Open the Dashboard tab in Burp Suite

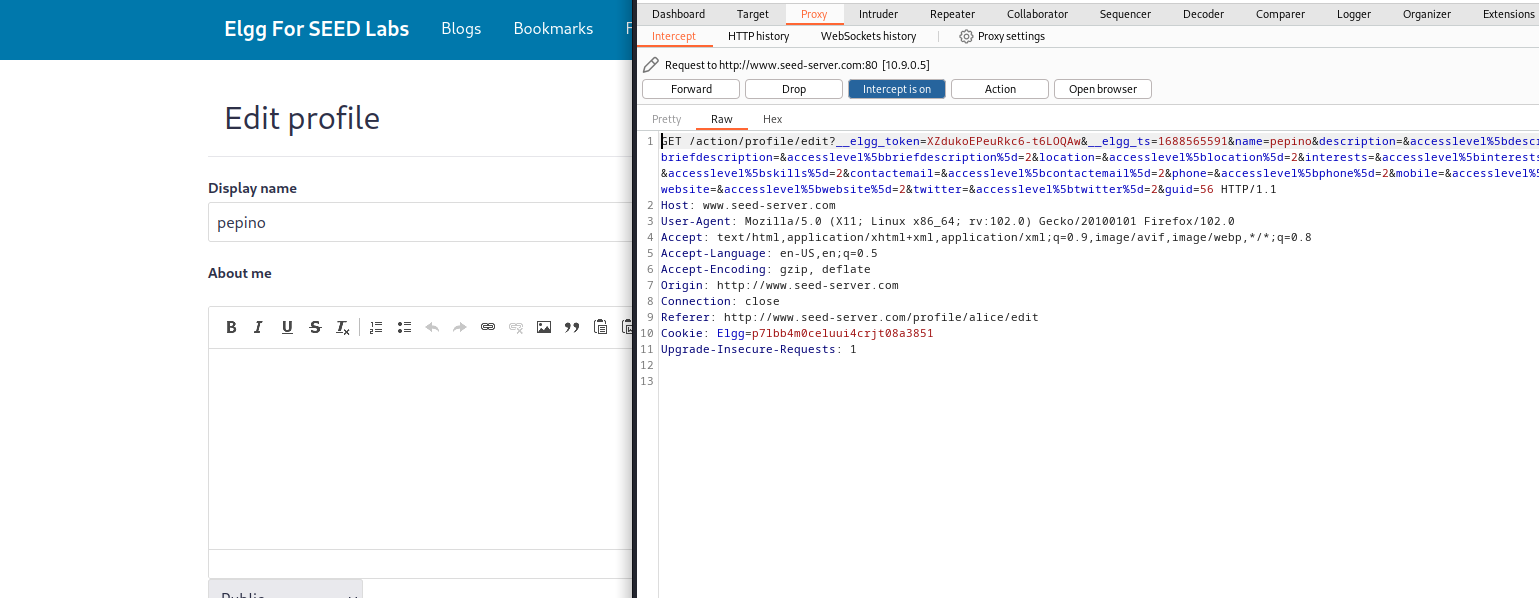[678, 14]
